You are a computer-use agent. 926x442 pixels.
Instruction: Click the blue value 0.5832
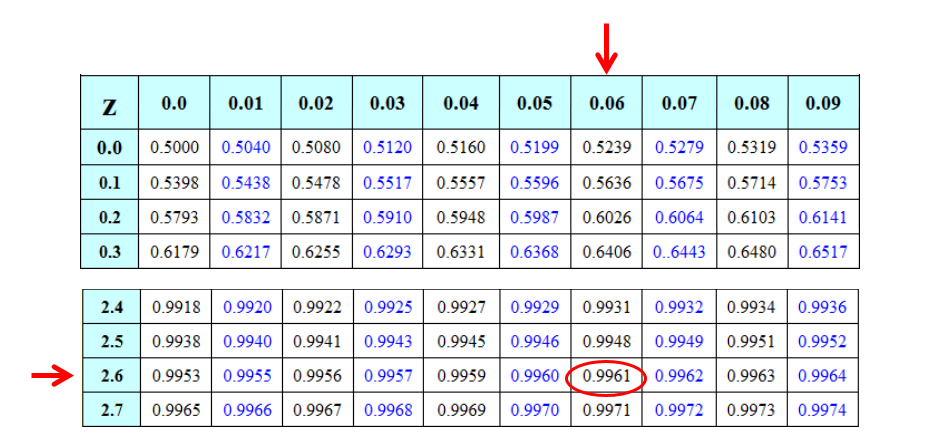click(246, 217)
